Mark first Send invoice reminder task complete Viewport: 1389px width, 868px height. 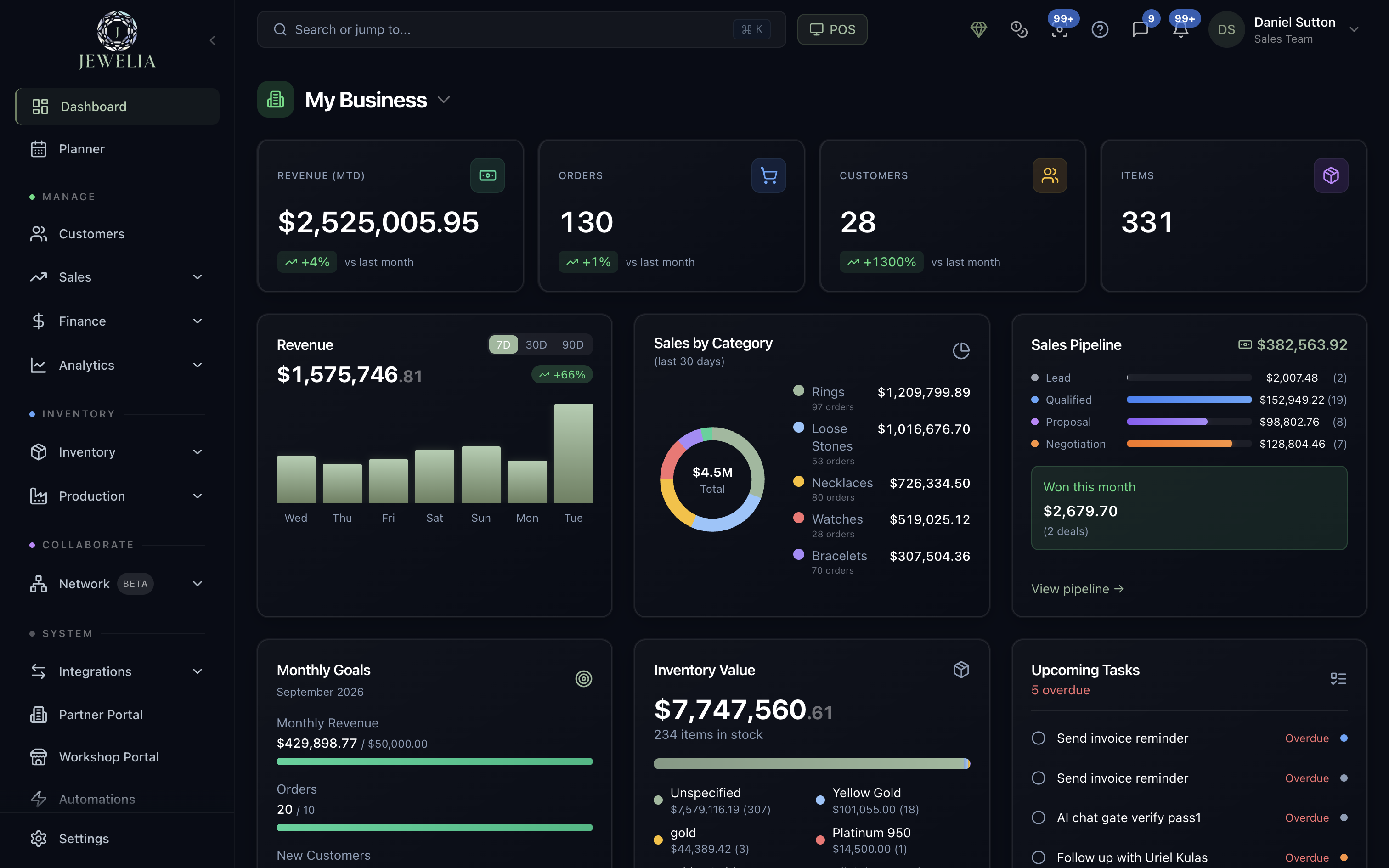pos(1039,738)
